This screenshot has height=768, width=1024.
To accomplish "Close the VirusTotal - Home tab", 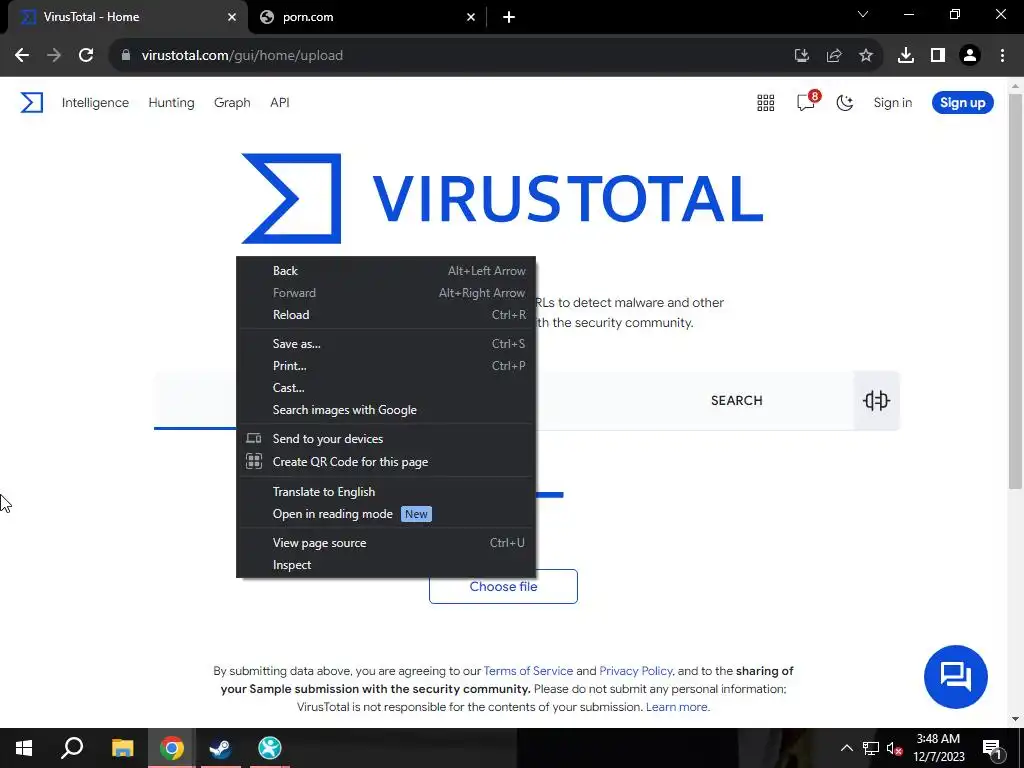I will tap(232, 18).
